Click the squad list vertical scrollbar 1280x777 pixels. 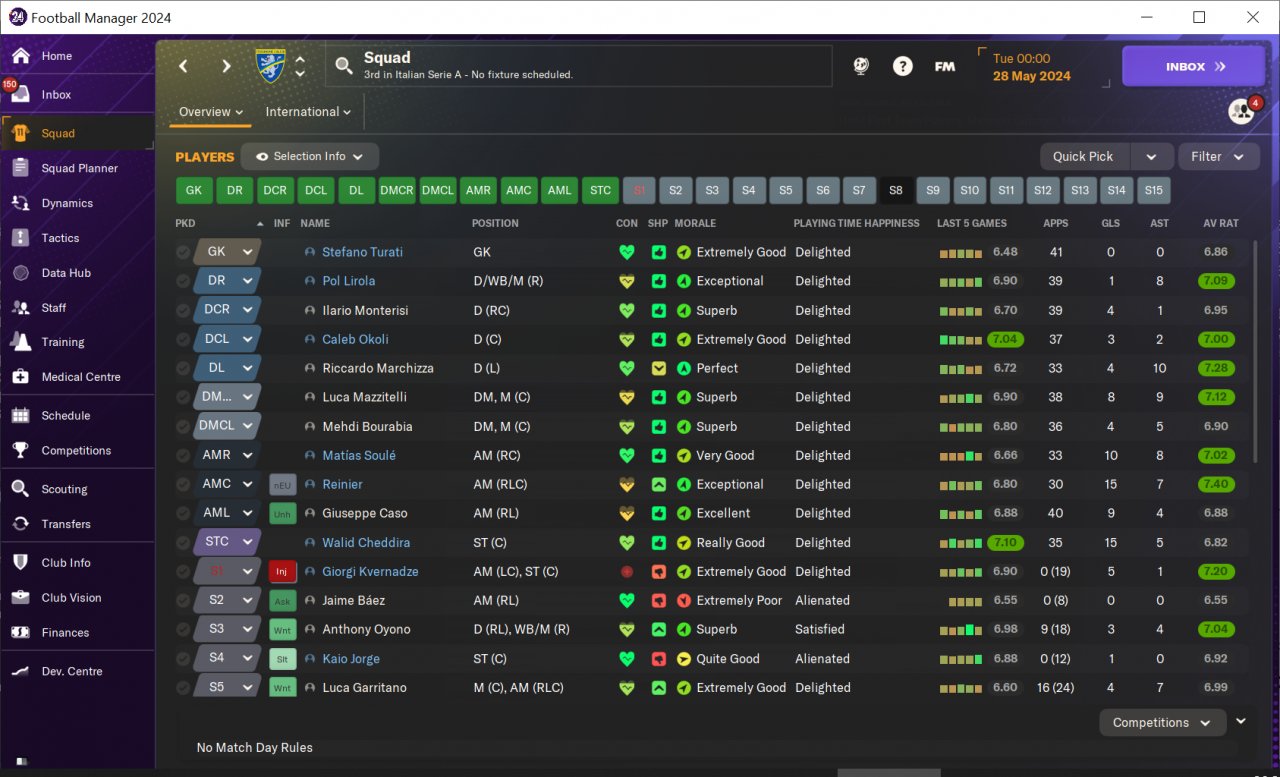pyautogui.click(x=1256, y=350)
